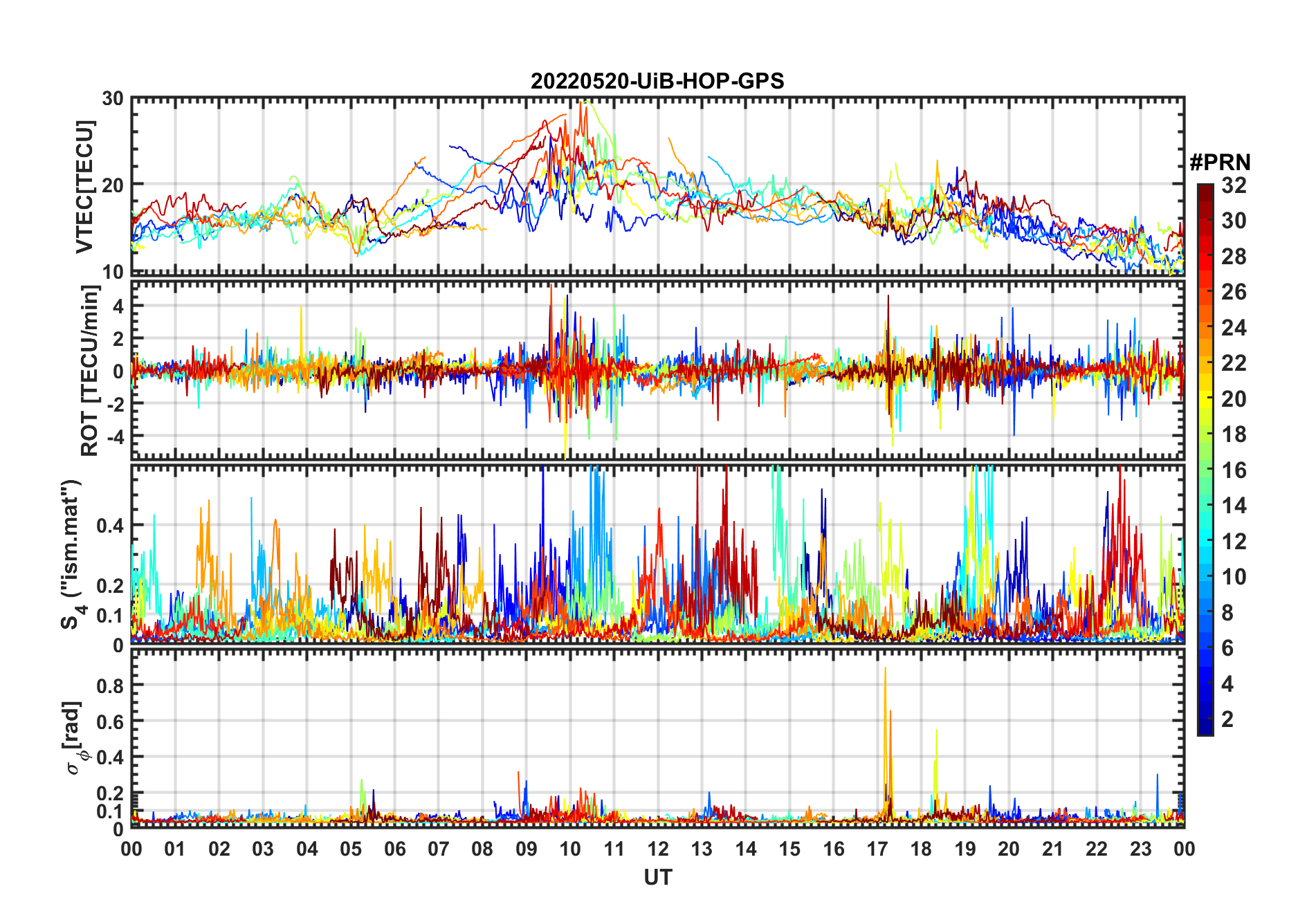Click the colorbar tick label 2
Viewport: 1316px width, 920px height.
click(x=1227, y=719)
